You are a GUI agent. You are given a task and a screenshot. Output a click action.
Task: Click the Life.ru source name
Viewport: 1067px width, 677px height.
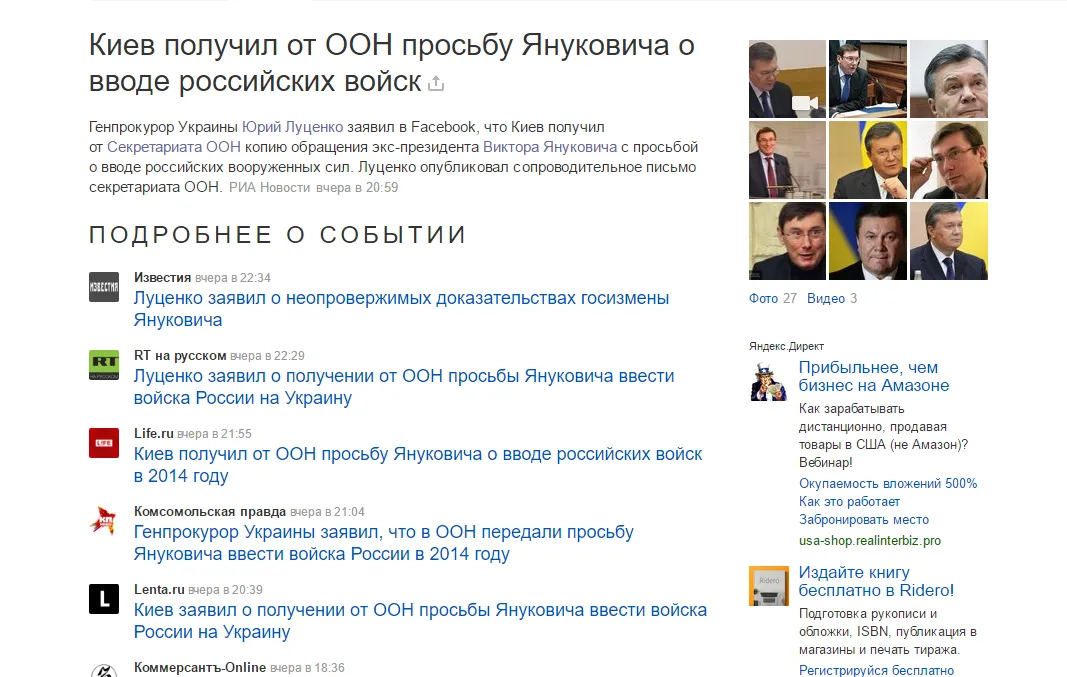[x=153, y=433]
